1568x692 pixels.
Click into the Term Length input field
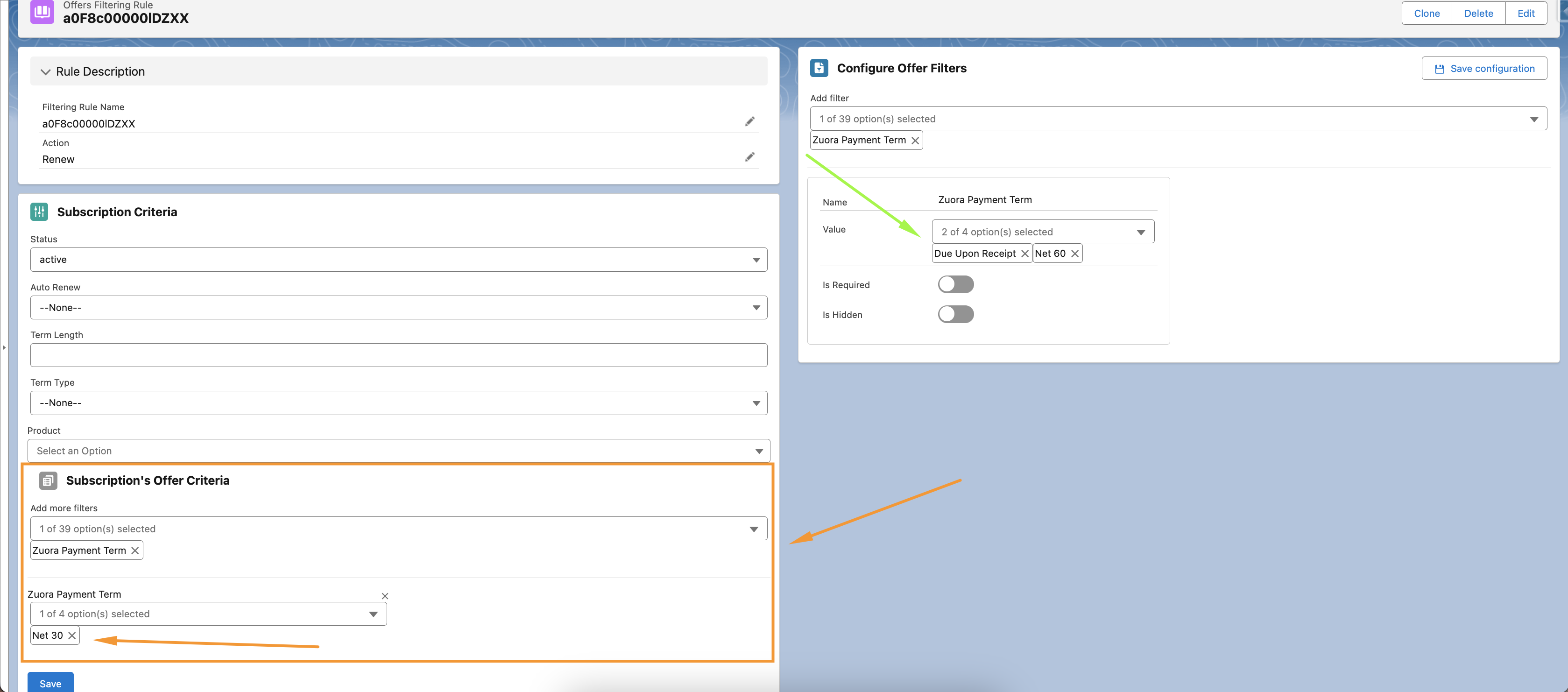tap(398, 355)
